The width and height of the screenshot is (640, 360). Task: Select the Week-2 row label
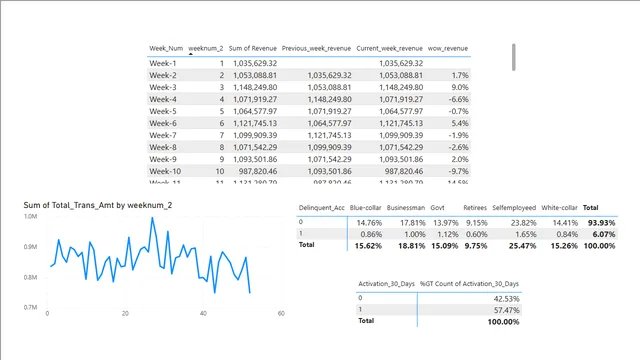pos(163,75)
